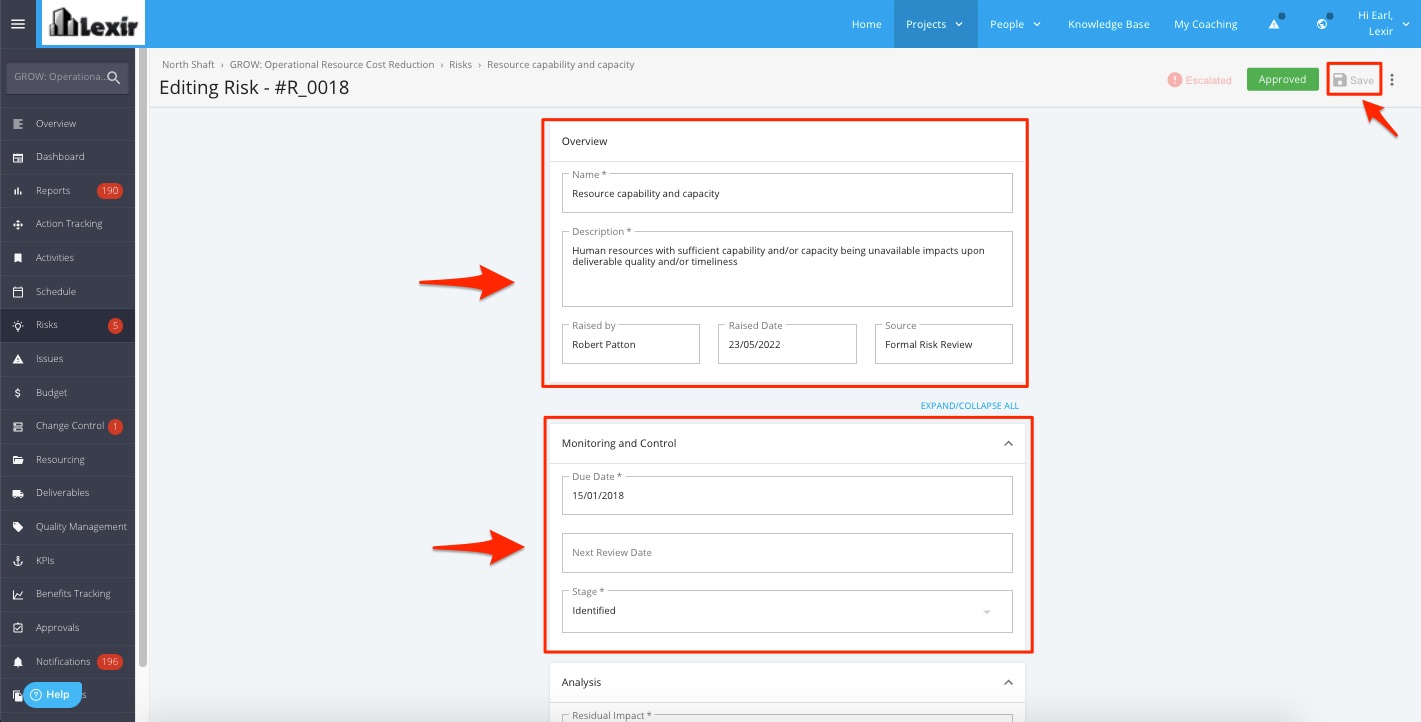Screen dimensions: 1421x722
Task: Click the Deliverables truck icon
Action: pyautogui.click(x=18, y=493)
